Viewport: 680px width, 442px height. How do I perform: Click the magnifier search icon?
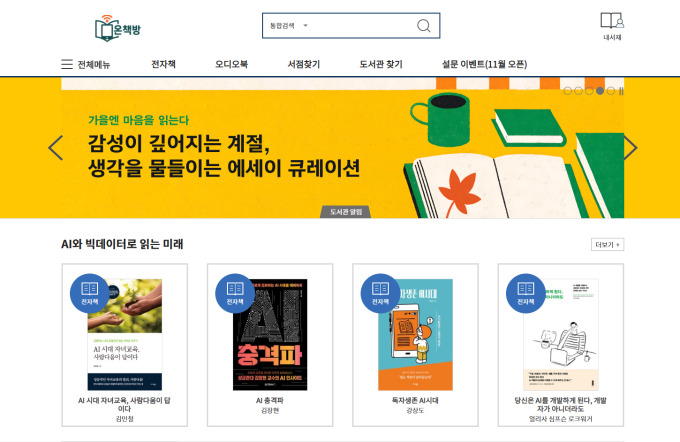coord(424,26)
